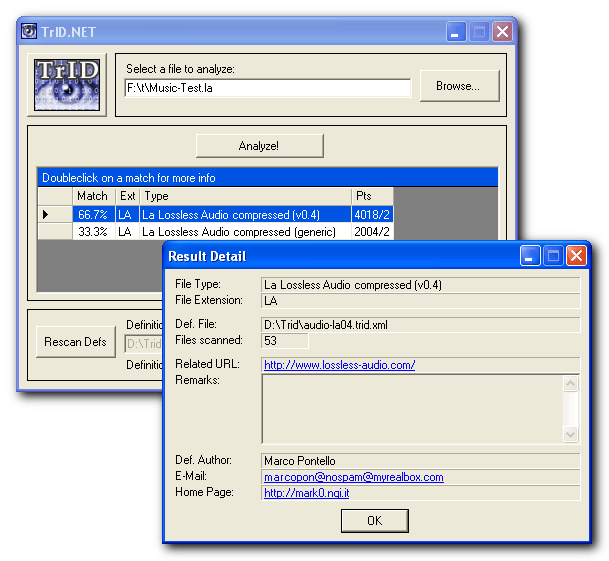Click the Files scanned field showing 53

tap(285, 341)
